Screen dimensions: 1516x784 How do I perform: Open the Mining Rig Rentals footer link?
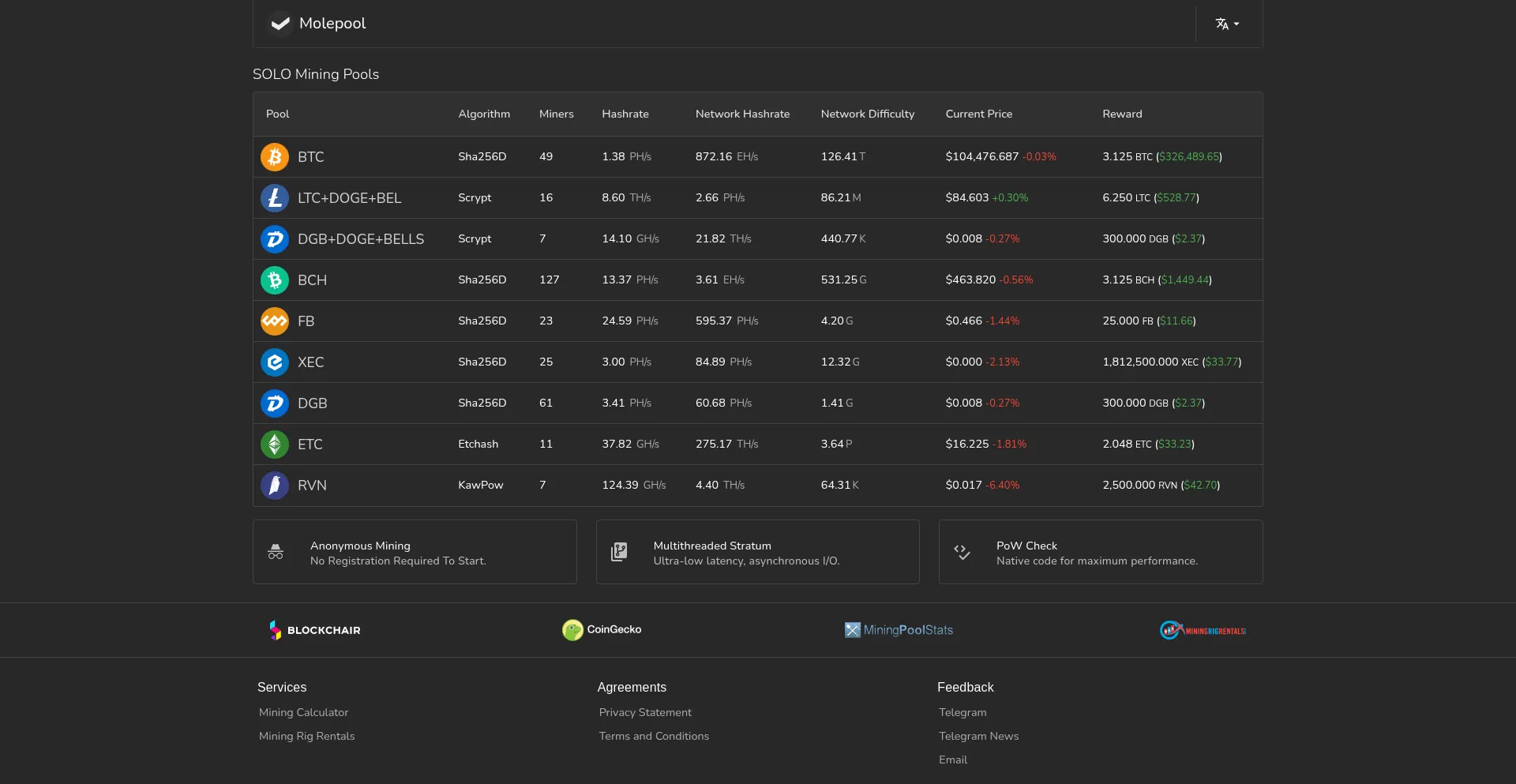(x=306, y=736)
